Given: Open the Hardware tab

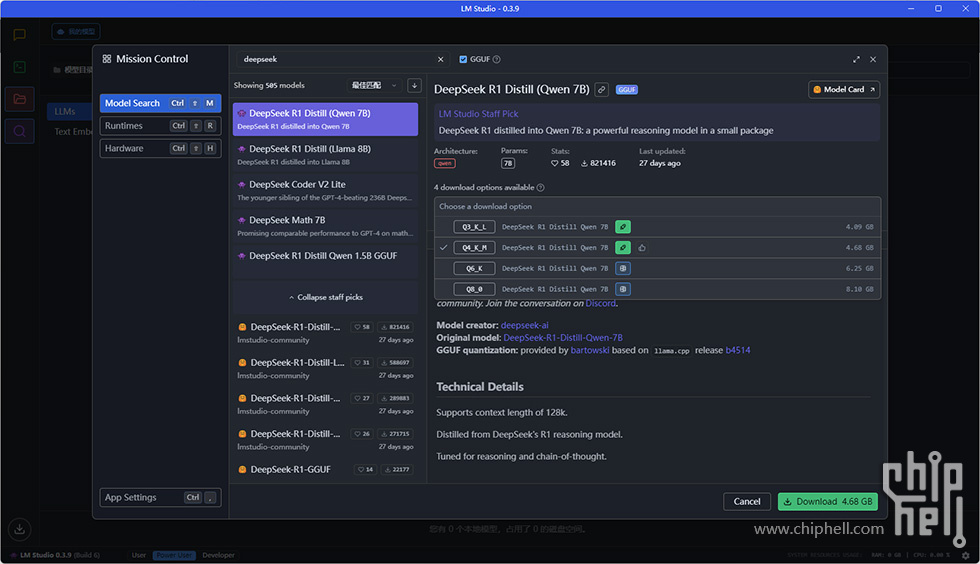Looking at the screenshot, I should (160, 148).
